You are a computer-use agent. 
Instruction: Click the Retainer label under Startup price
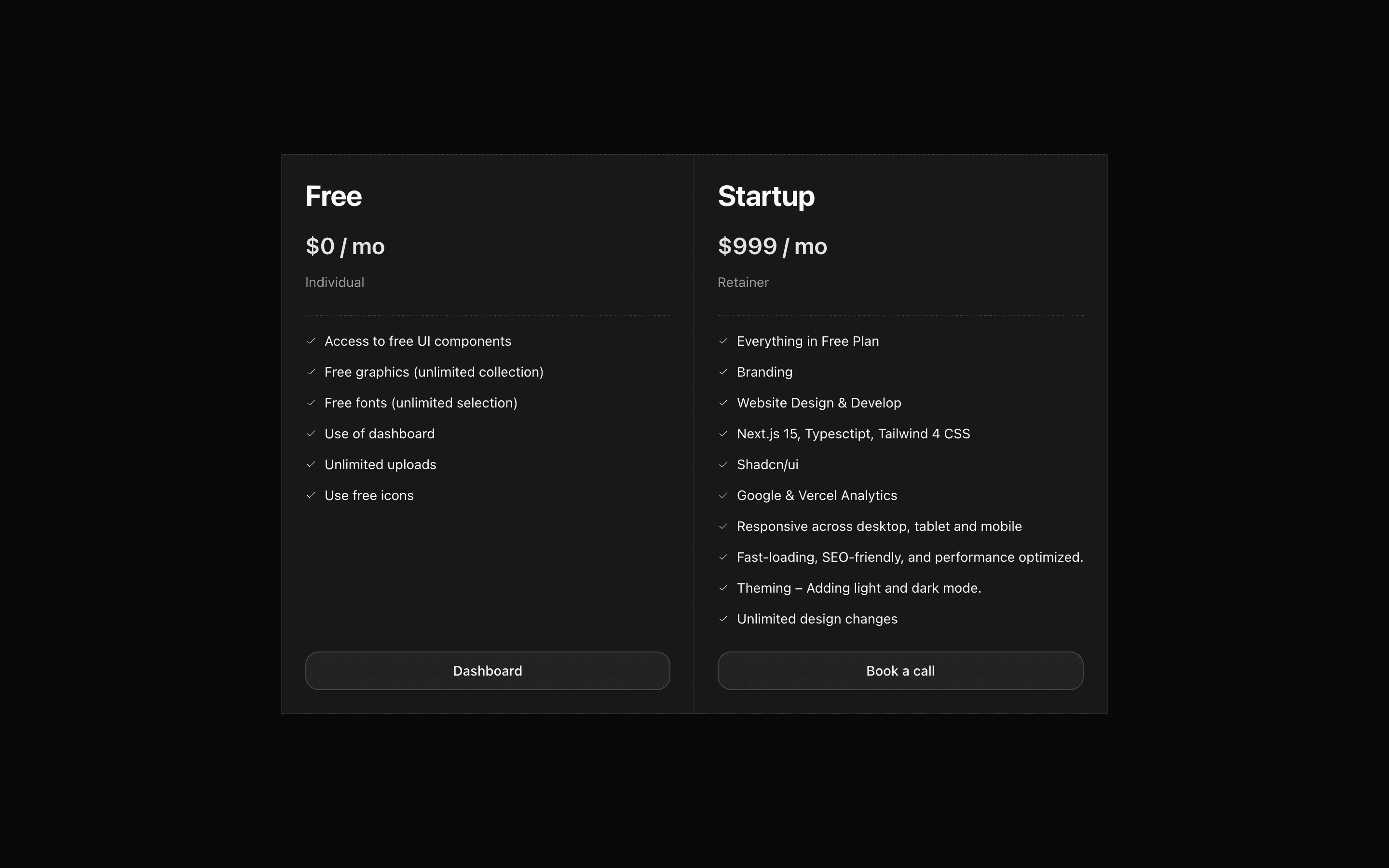(x=743, y=283)
